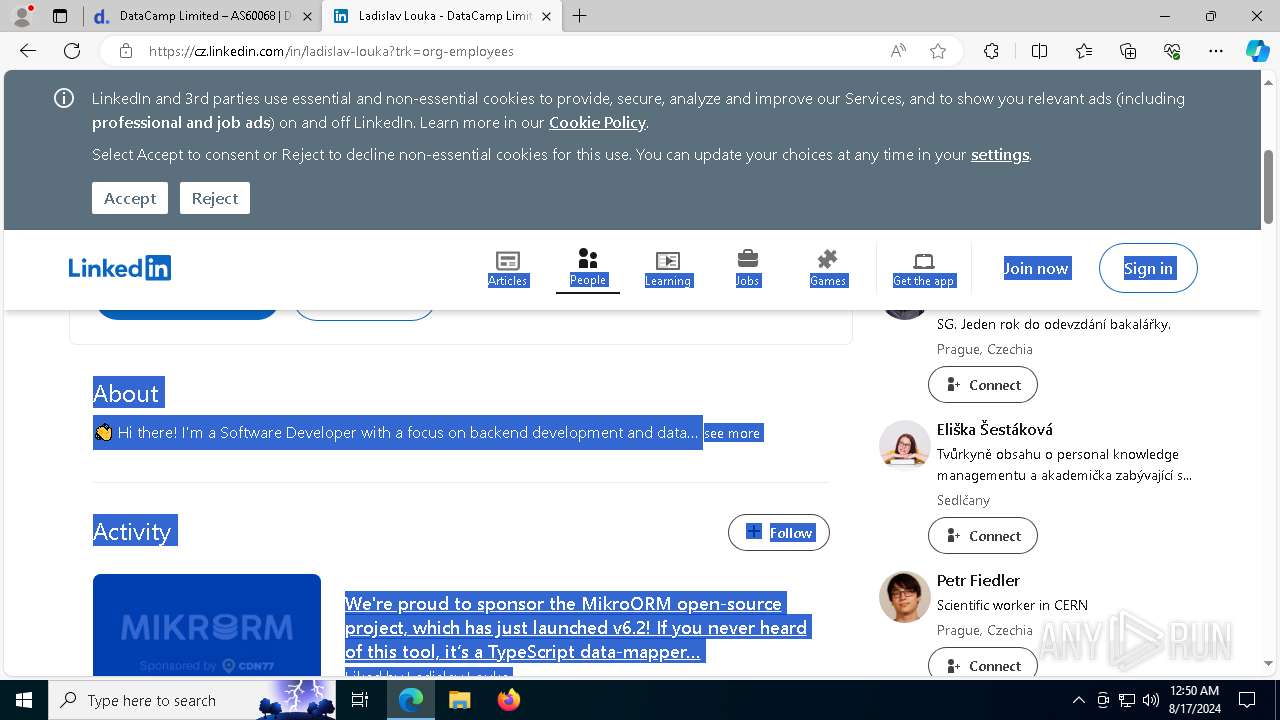Open File Explorer from the taskbar

(x=459, y=700)
